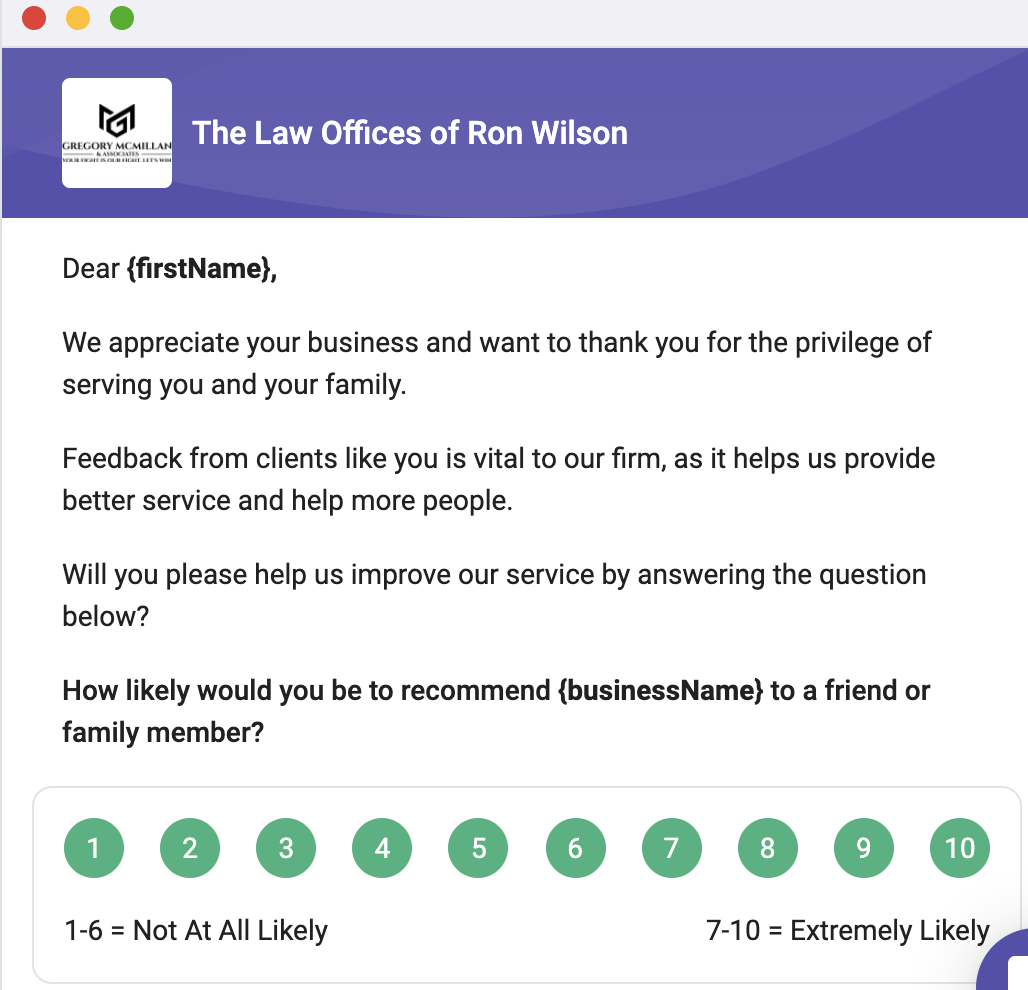Screen dimensions: 1028x990
Task: Pick the green 3 rating circle
Action: 286,848
